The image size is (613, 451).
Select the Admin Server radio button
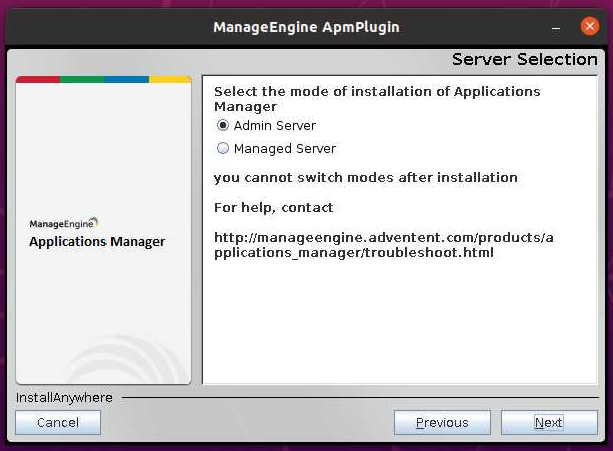(223, 126)
